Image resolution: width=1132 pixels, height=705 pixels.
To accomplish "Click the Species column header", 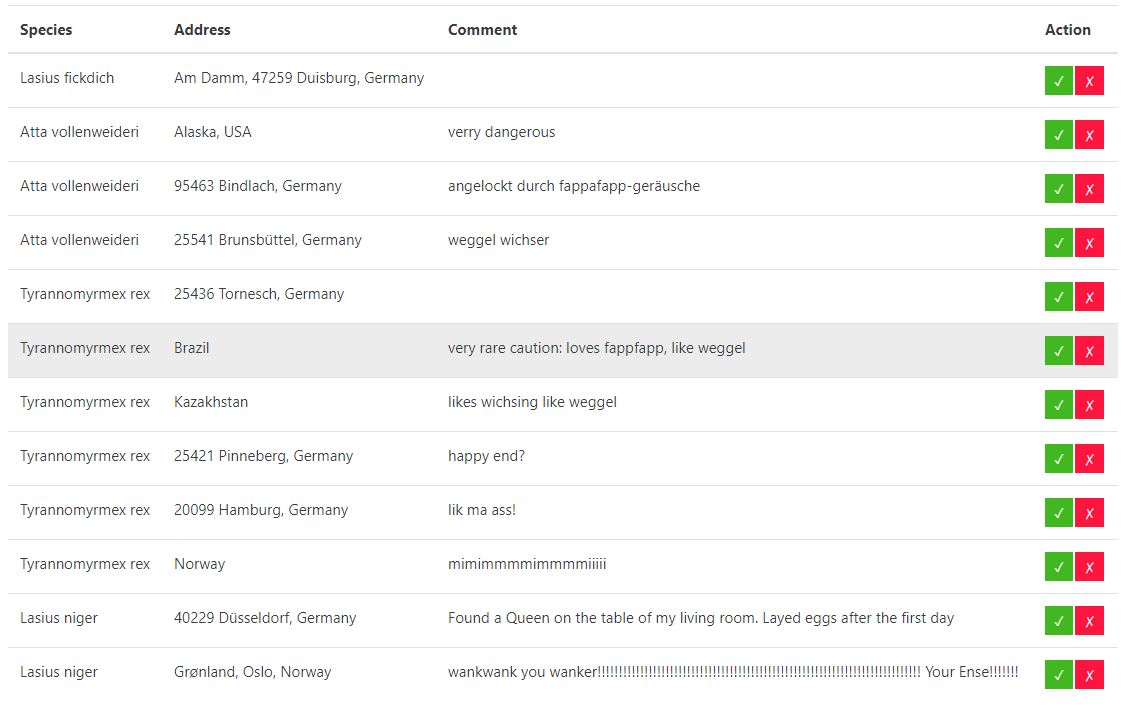I will (x=46, y=30).
